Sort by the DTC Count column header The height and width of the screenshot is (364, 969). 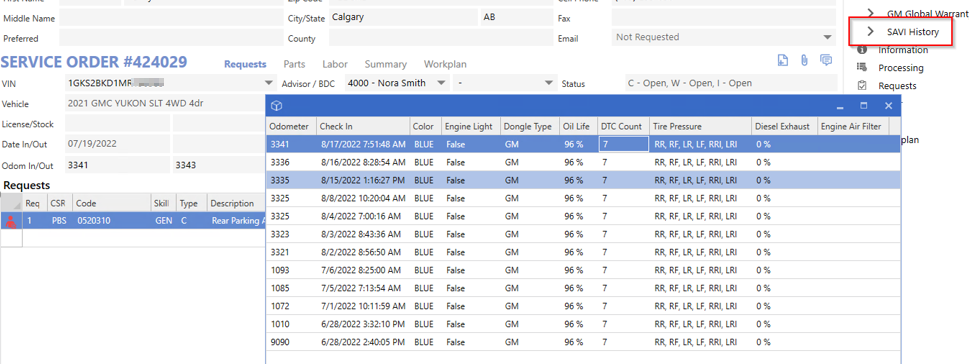[x=623, y=127]
